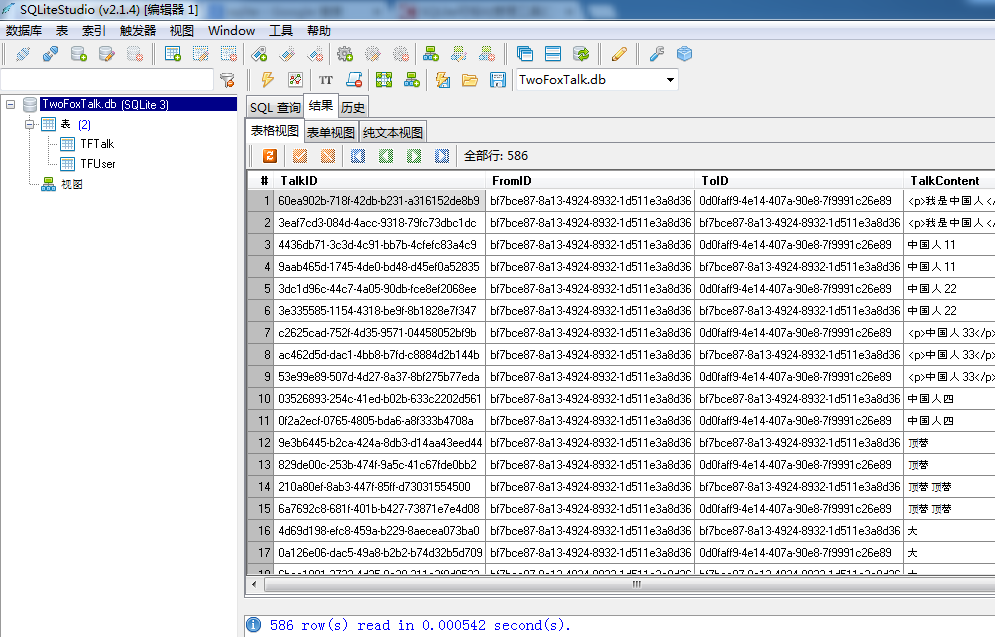This screenshot has width=995, height=637.
Task: Go to first page of results
Action: tap(358, 156)
